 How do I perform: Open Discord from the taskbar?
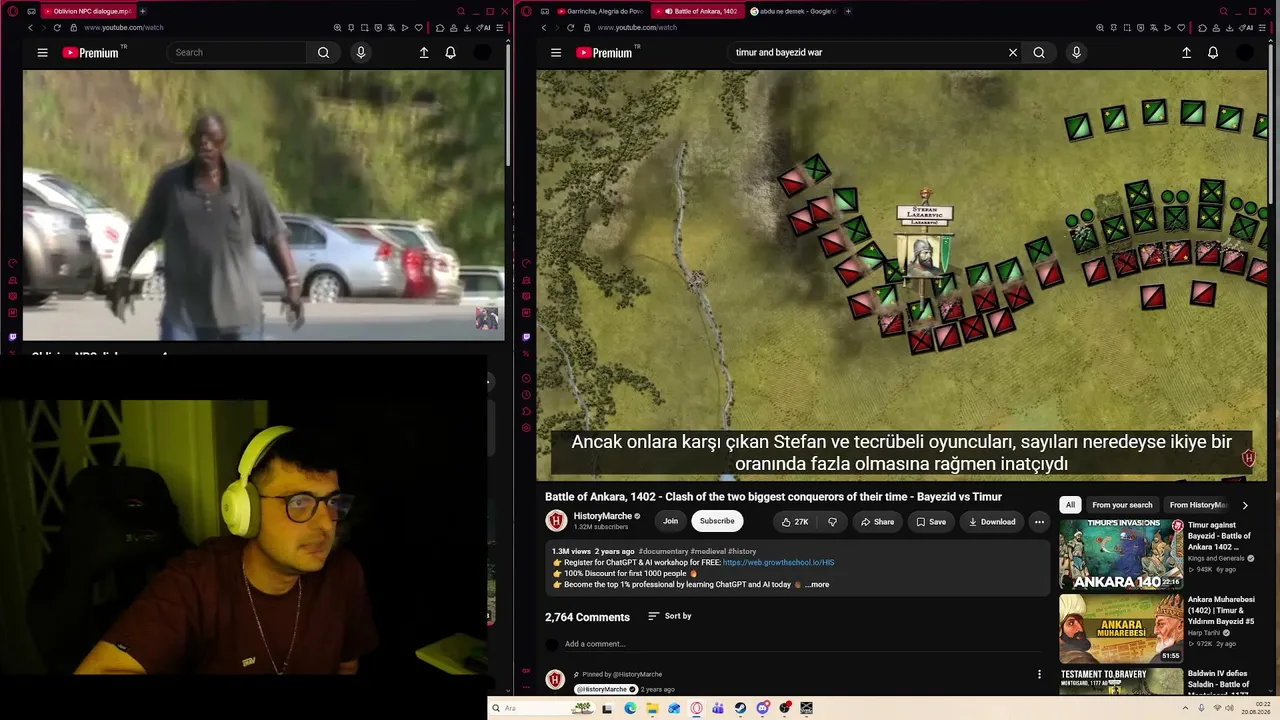[x=762, y=709]
